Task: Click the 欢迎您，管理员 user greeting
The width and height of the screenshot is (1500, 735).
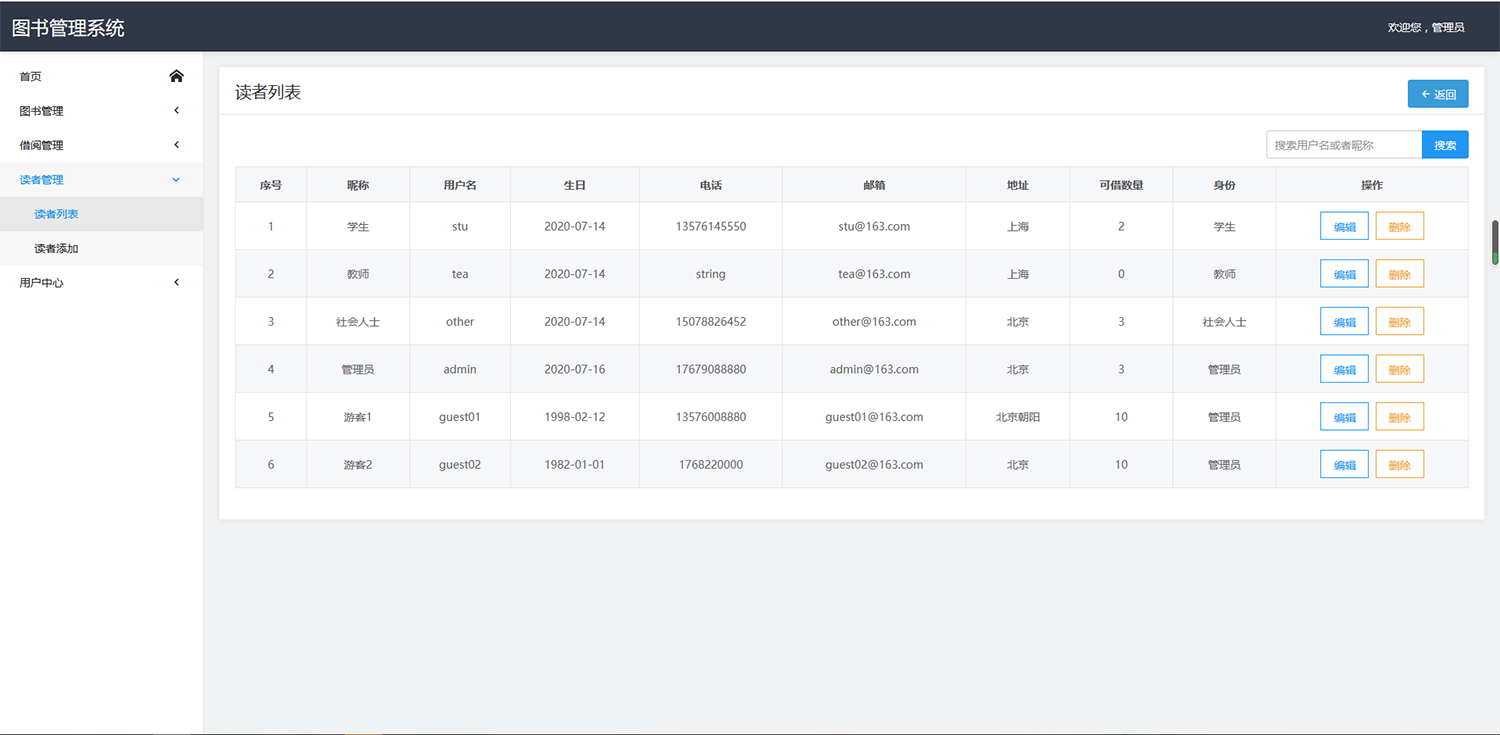Action: click(x=1426, y=28)
